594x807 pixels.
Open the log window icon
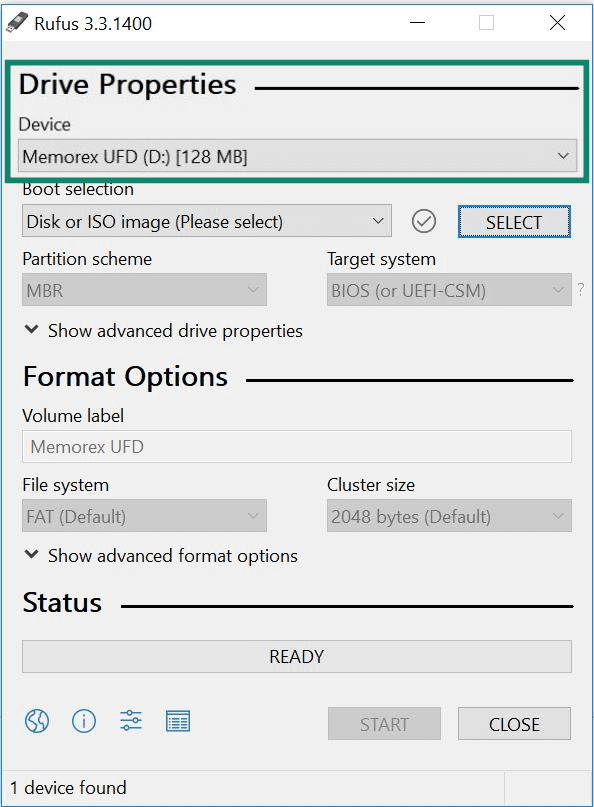click(177, 721)
